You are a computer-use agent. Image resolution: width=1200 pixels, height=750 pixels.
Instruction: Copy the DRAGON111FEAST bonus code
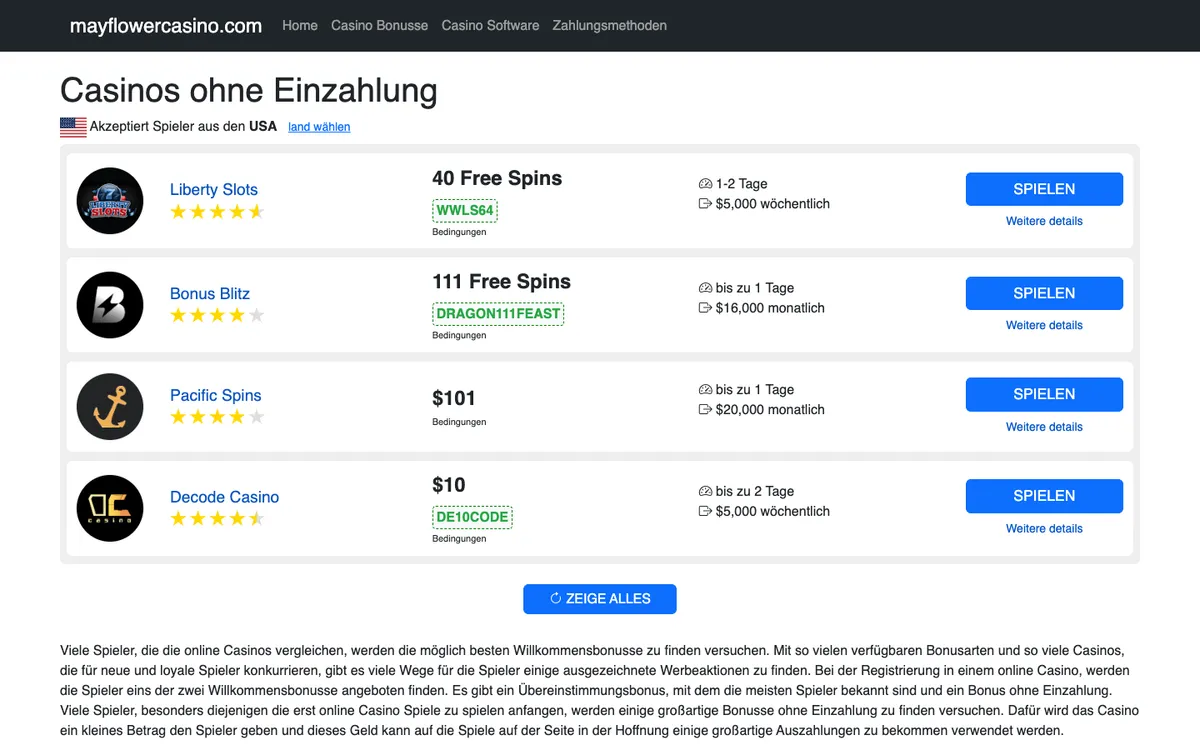click(498, 314)
